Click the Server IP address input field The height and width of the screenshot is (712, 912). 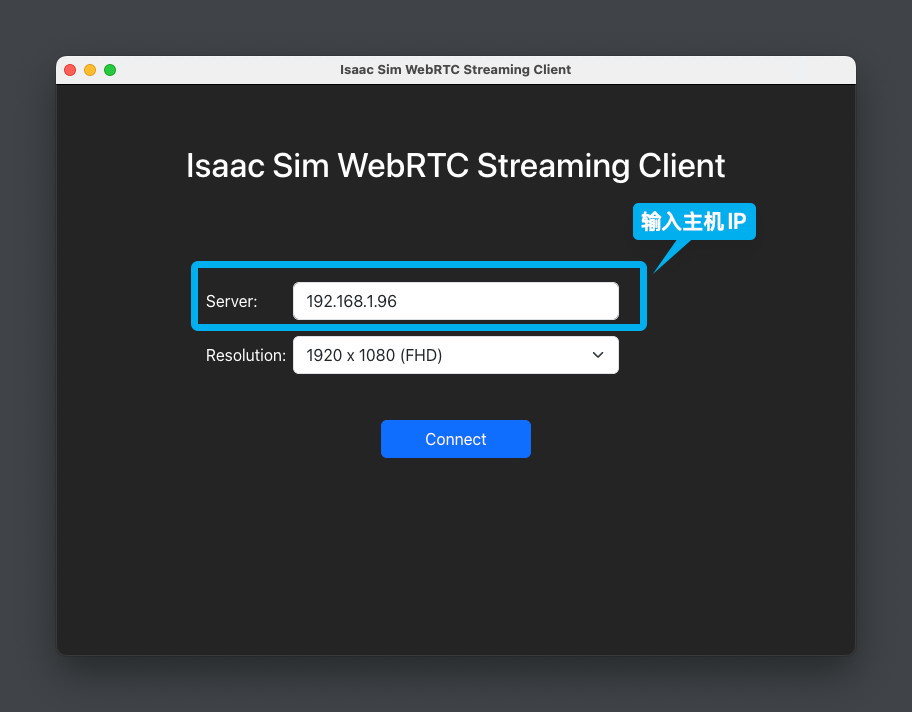[x=455, y=301]
